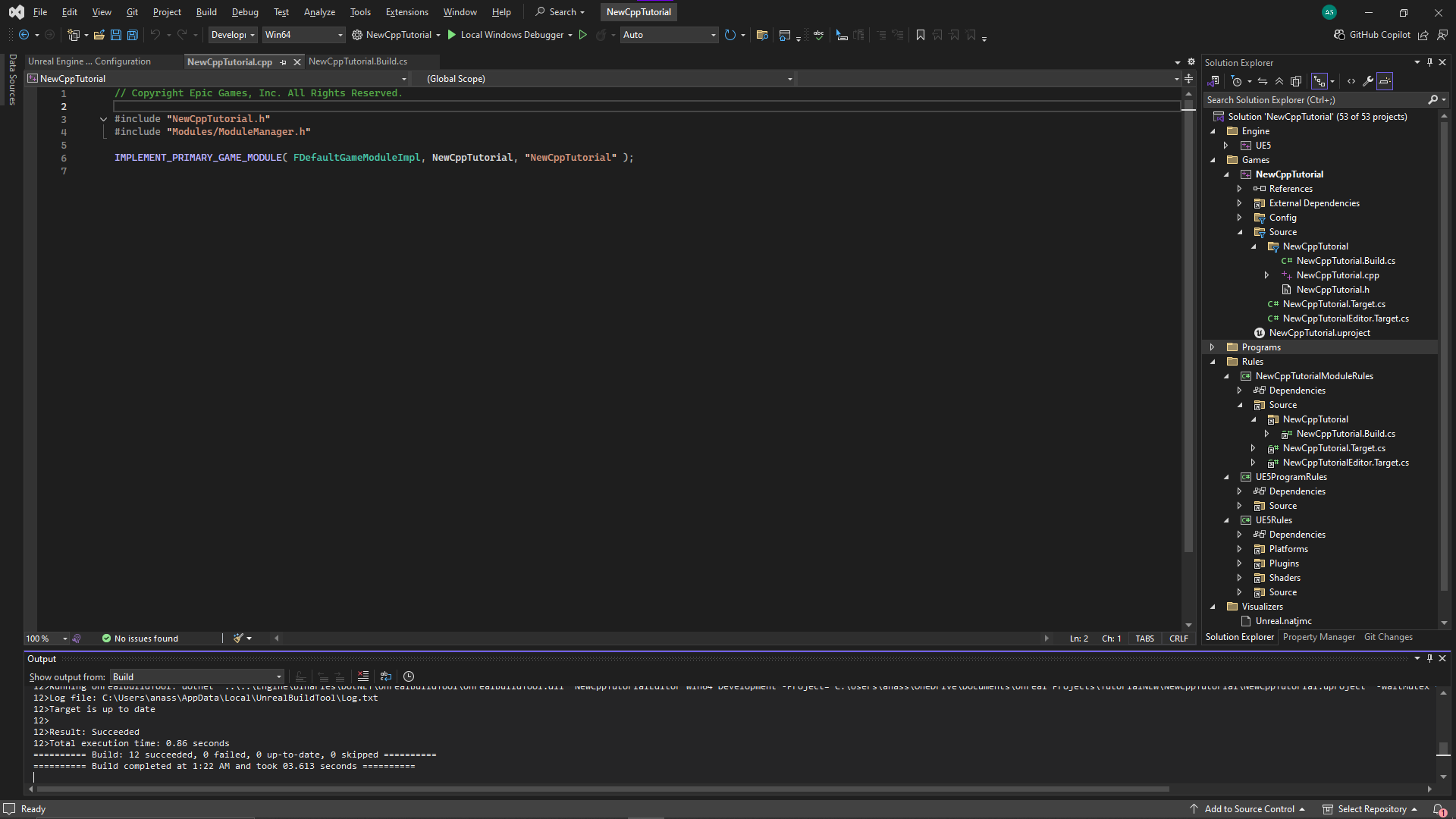Screen dimensions: 1456x819
Task: Open the Auto dropdown in toolbar
Action: click(669, 35)
